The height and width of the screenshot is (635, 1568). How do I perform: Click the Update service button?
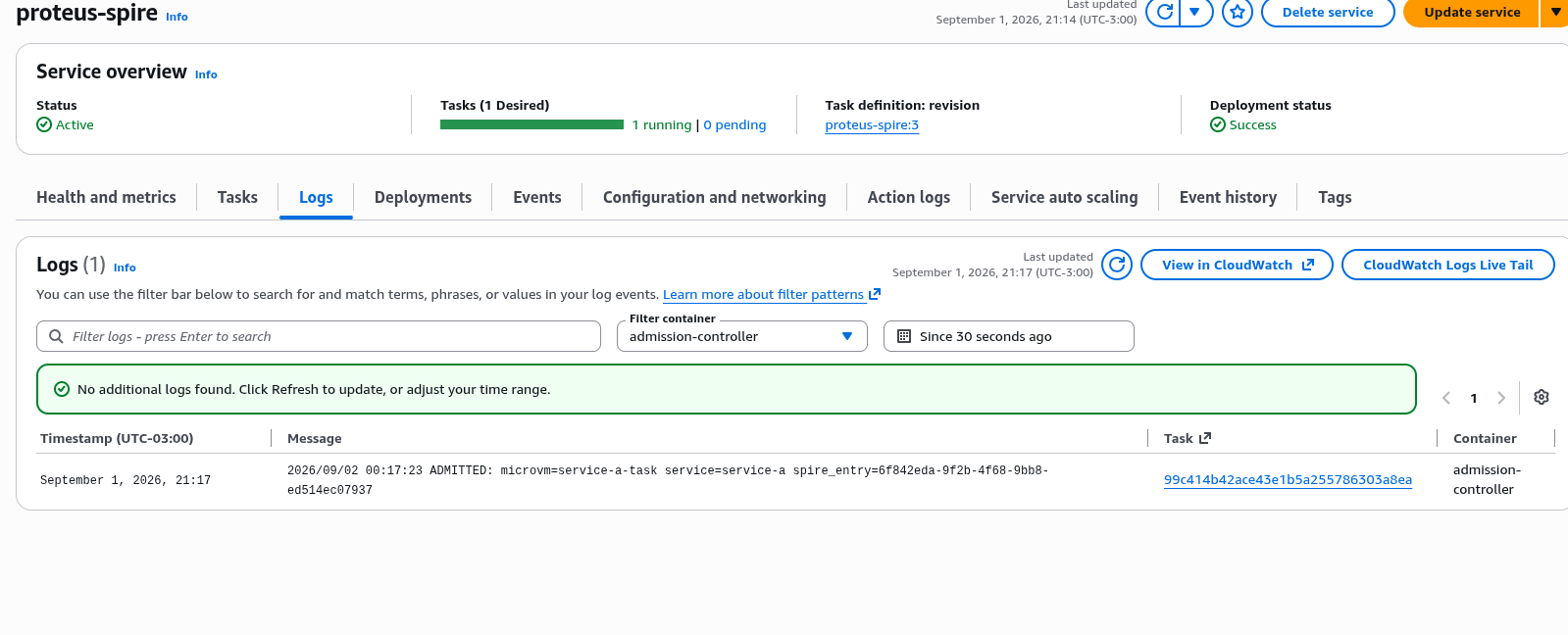click(1472, 12)
